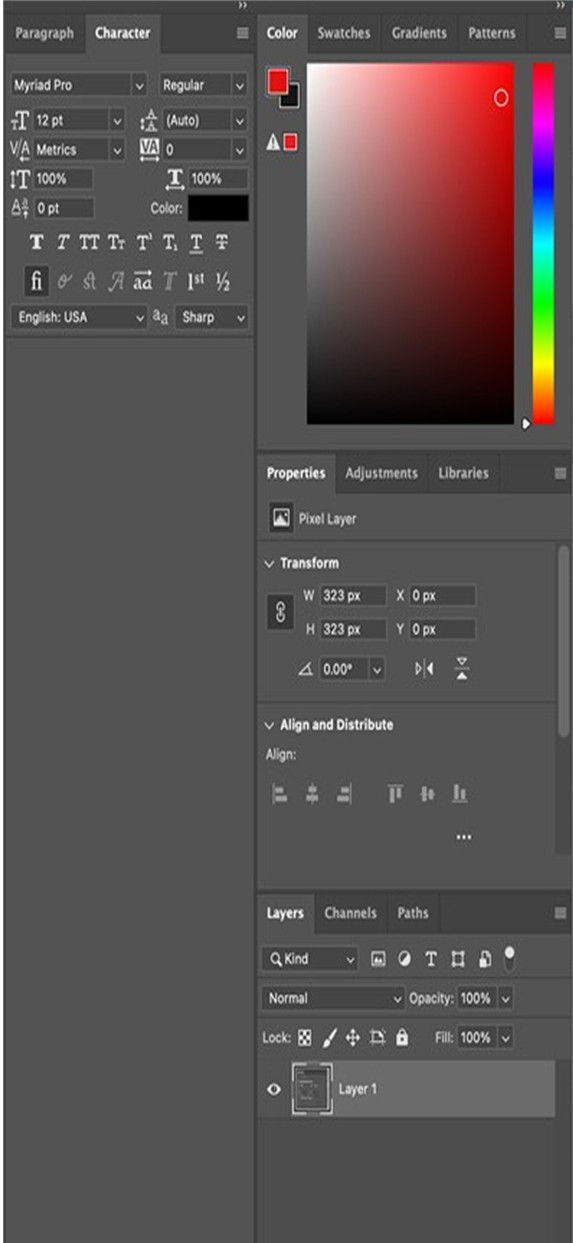Apply Superscript to text
The image size is (573, 1243).
point(144,242)
